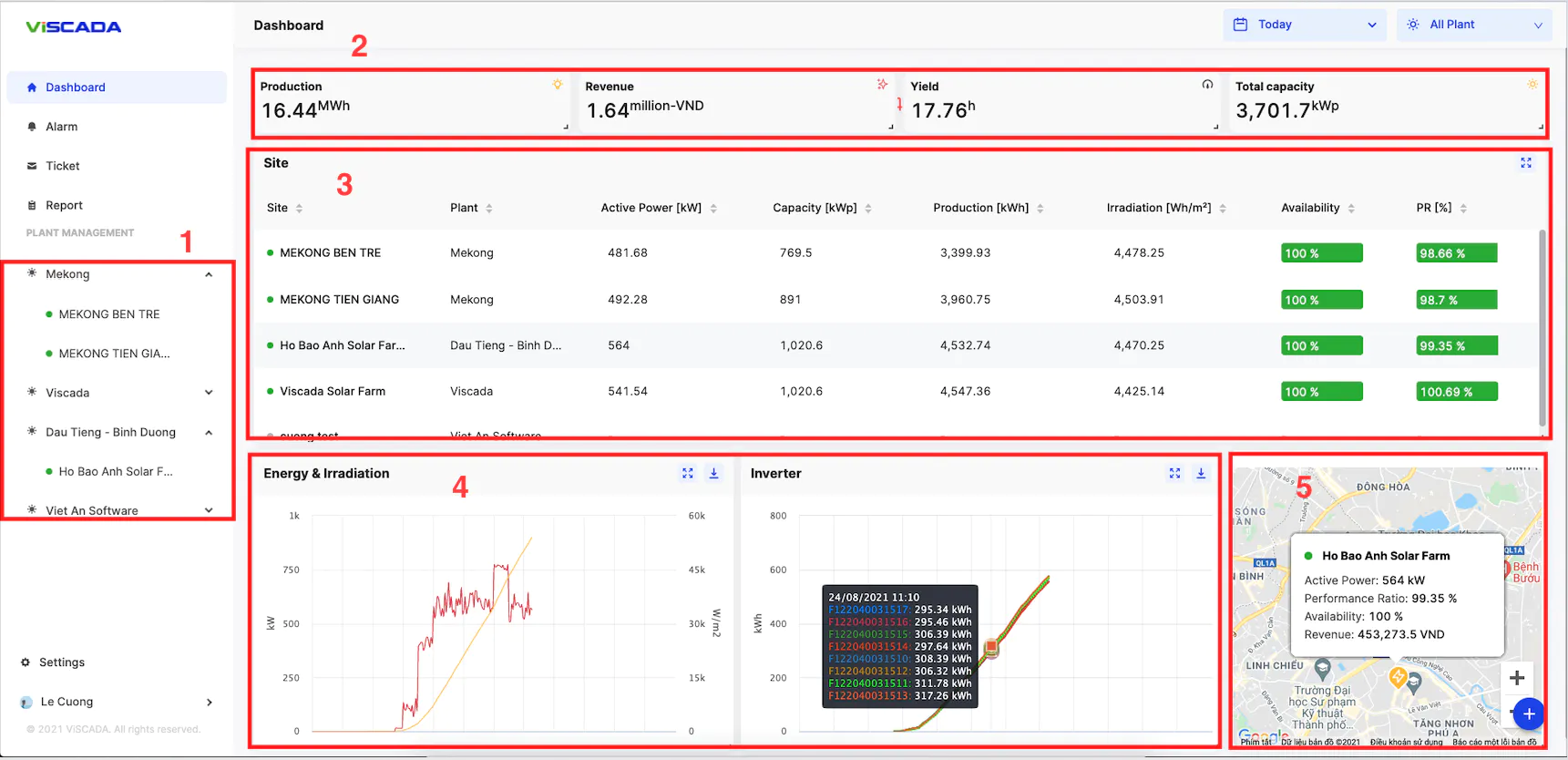Click the sun icon beside All Plant
Viewport: 1568px width, 760px height.
(1413, 25)
